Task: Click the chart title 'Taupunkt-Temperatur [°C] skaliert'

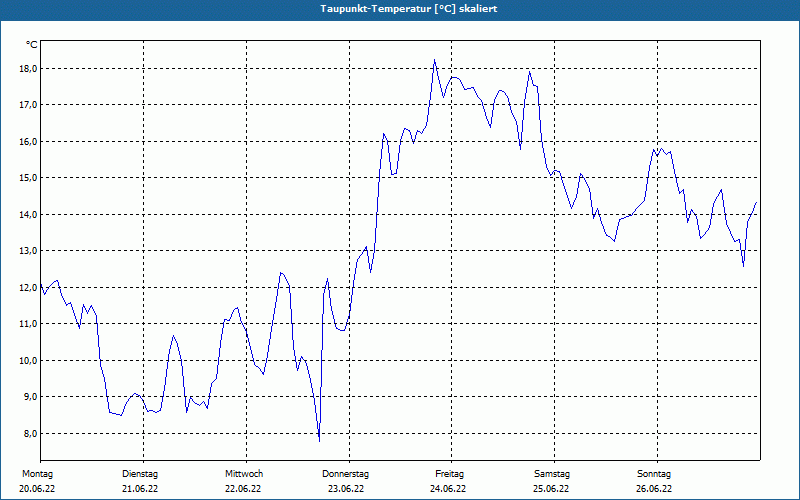Action: pos(409,9)
